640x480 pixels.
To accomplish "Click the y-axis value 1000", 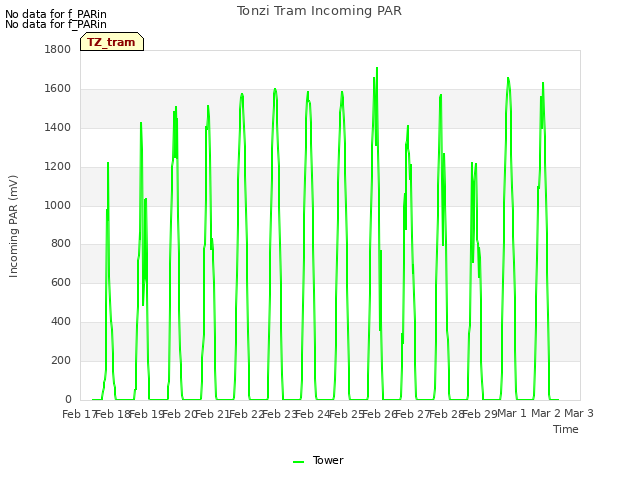I will tap(58, 205).
